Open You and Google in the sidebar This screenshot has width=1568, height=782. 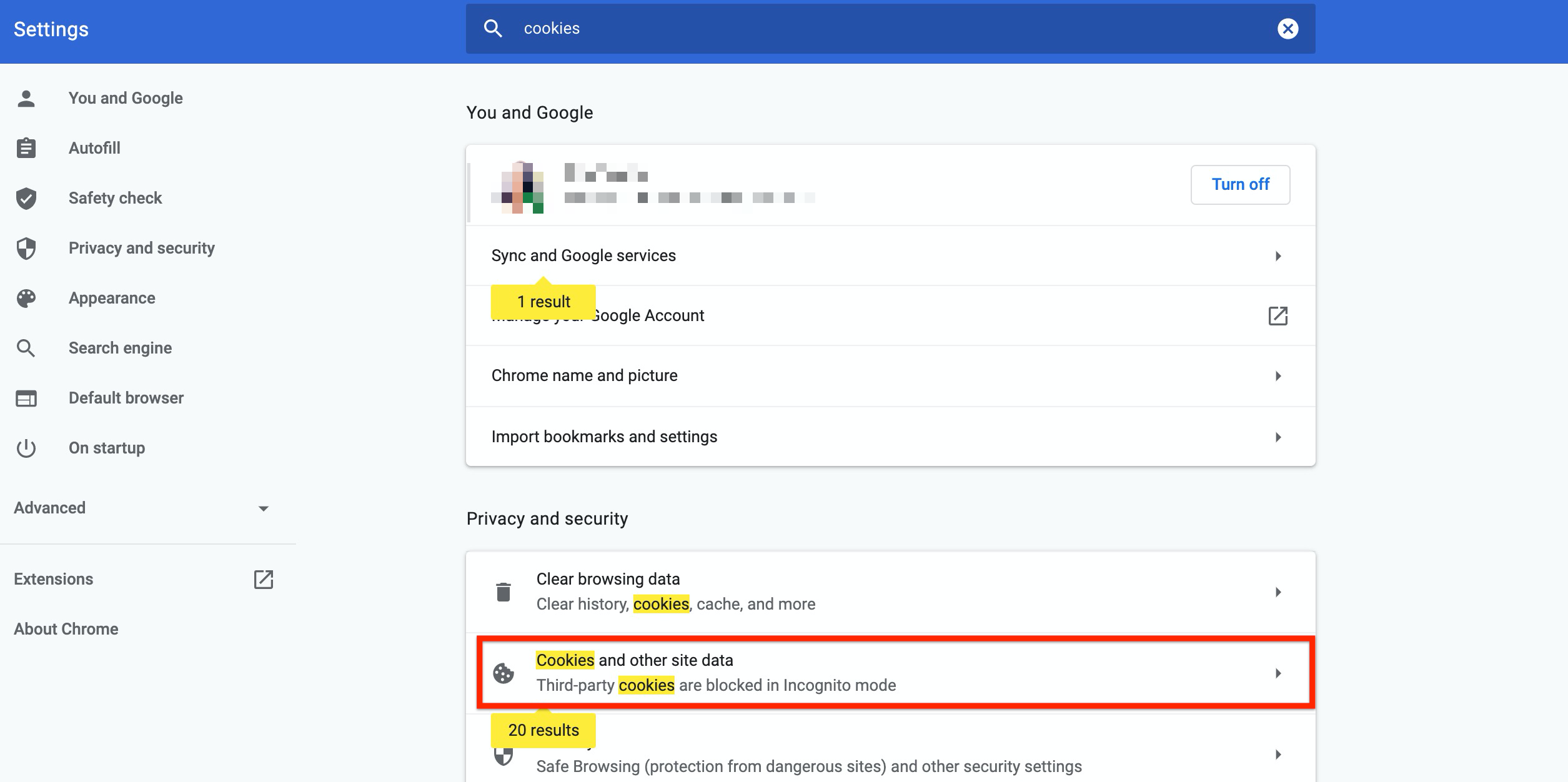[x=126, y=98]
